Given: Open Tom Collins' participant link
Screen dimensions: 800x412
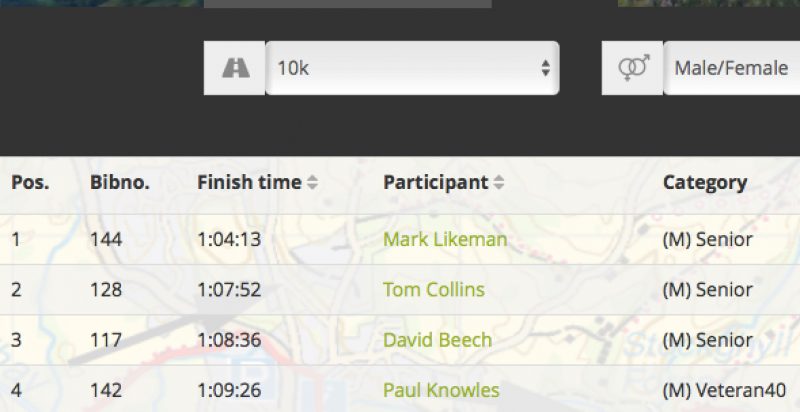Looking at the screenshot, I should tap(434, 290).
